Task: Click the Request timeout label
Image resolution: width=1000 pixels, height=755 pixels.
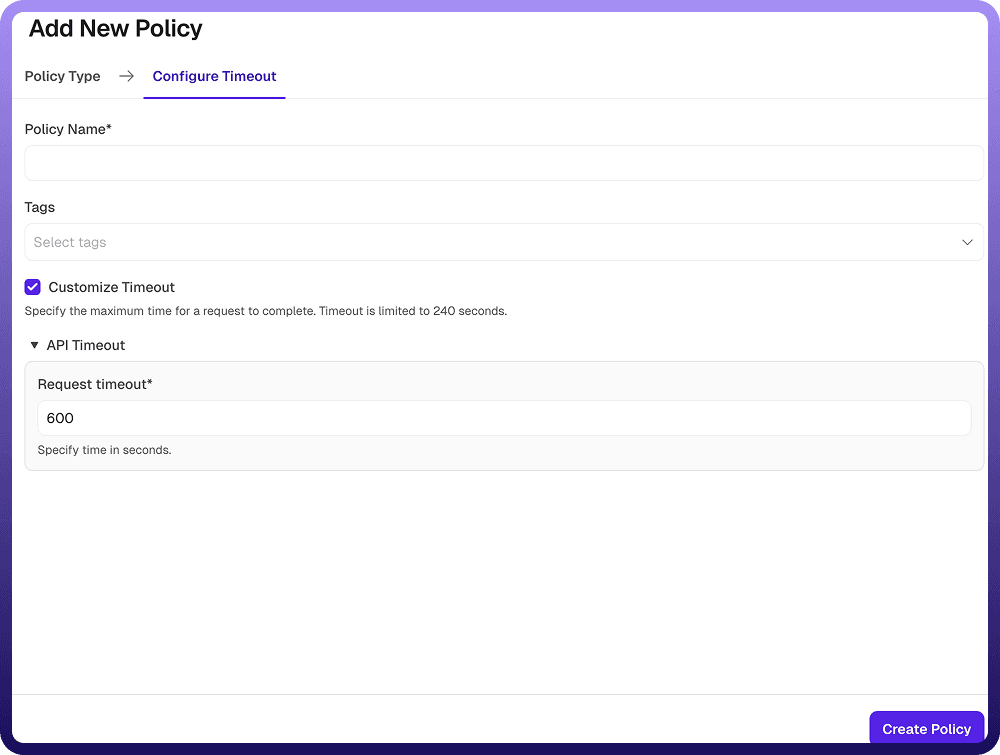Action: click(x=95, y=384)
